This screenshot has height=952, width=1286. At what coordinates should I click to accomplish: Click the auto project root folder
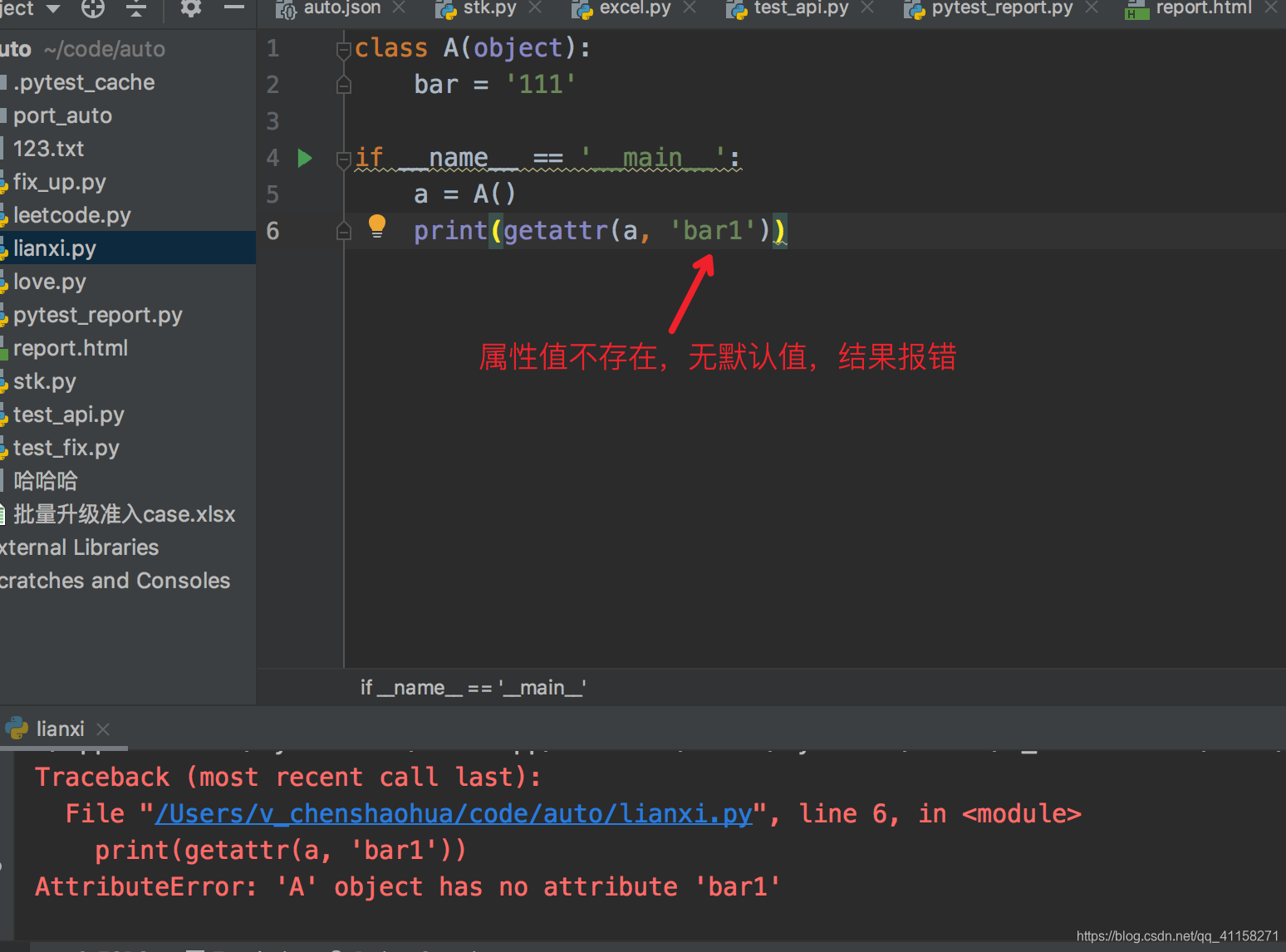[83, 49]
